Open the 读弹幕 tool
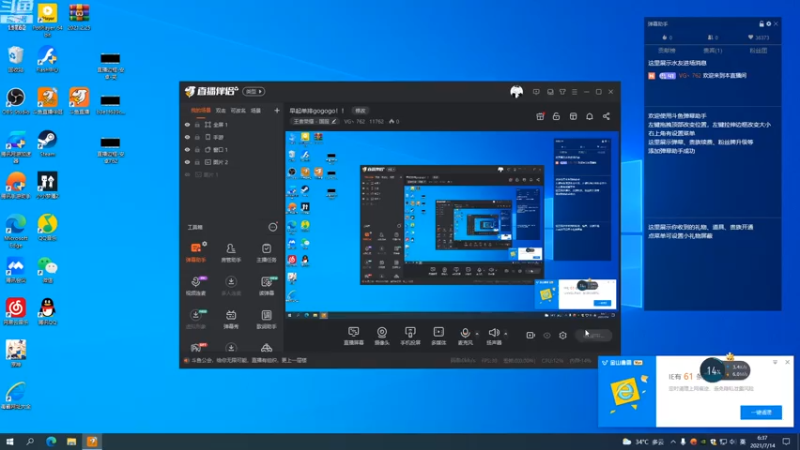 [x=266, y=286]
